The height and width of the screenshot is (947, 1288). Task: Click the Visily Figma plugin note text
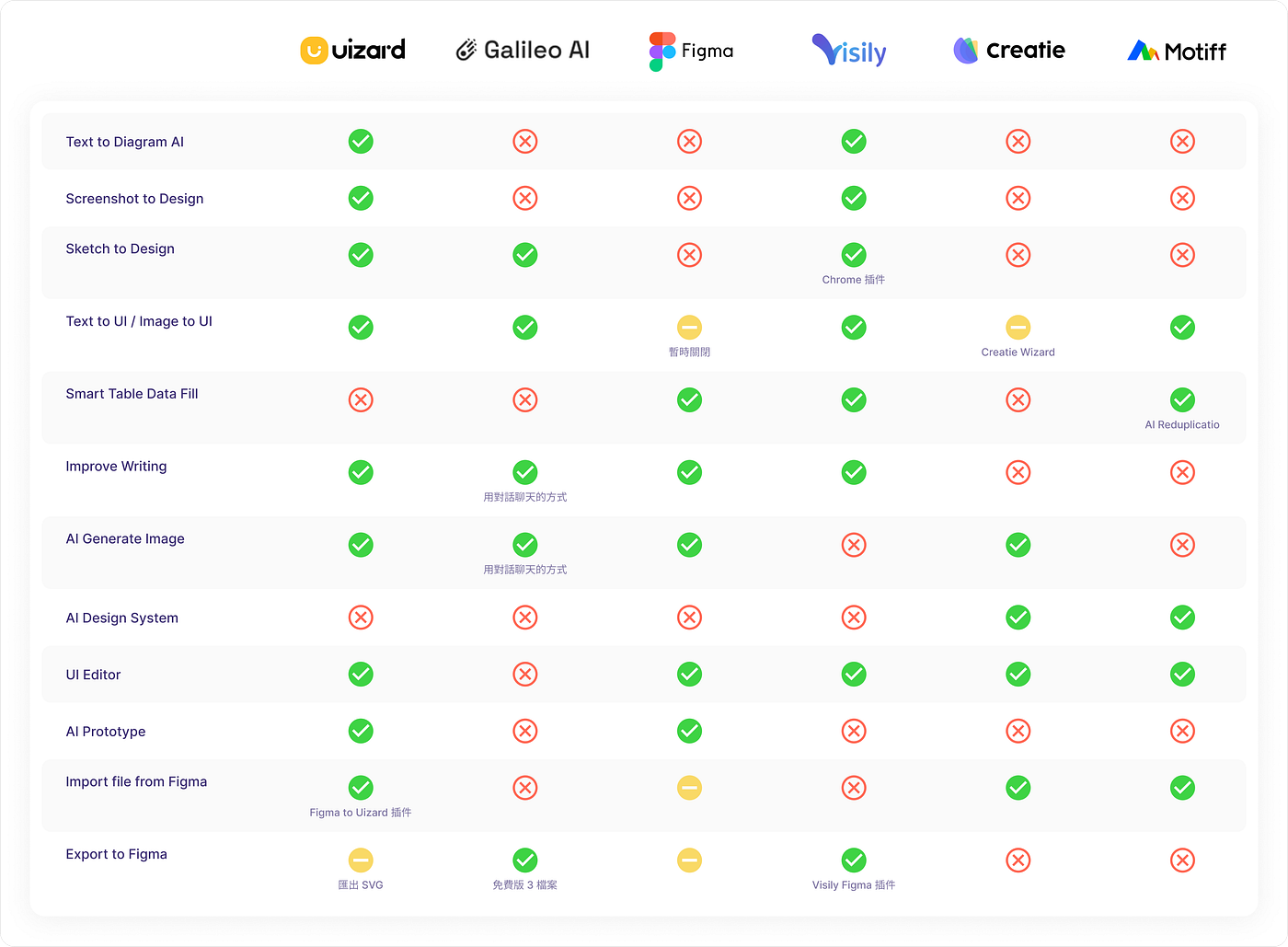tap(854, 885)
